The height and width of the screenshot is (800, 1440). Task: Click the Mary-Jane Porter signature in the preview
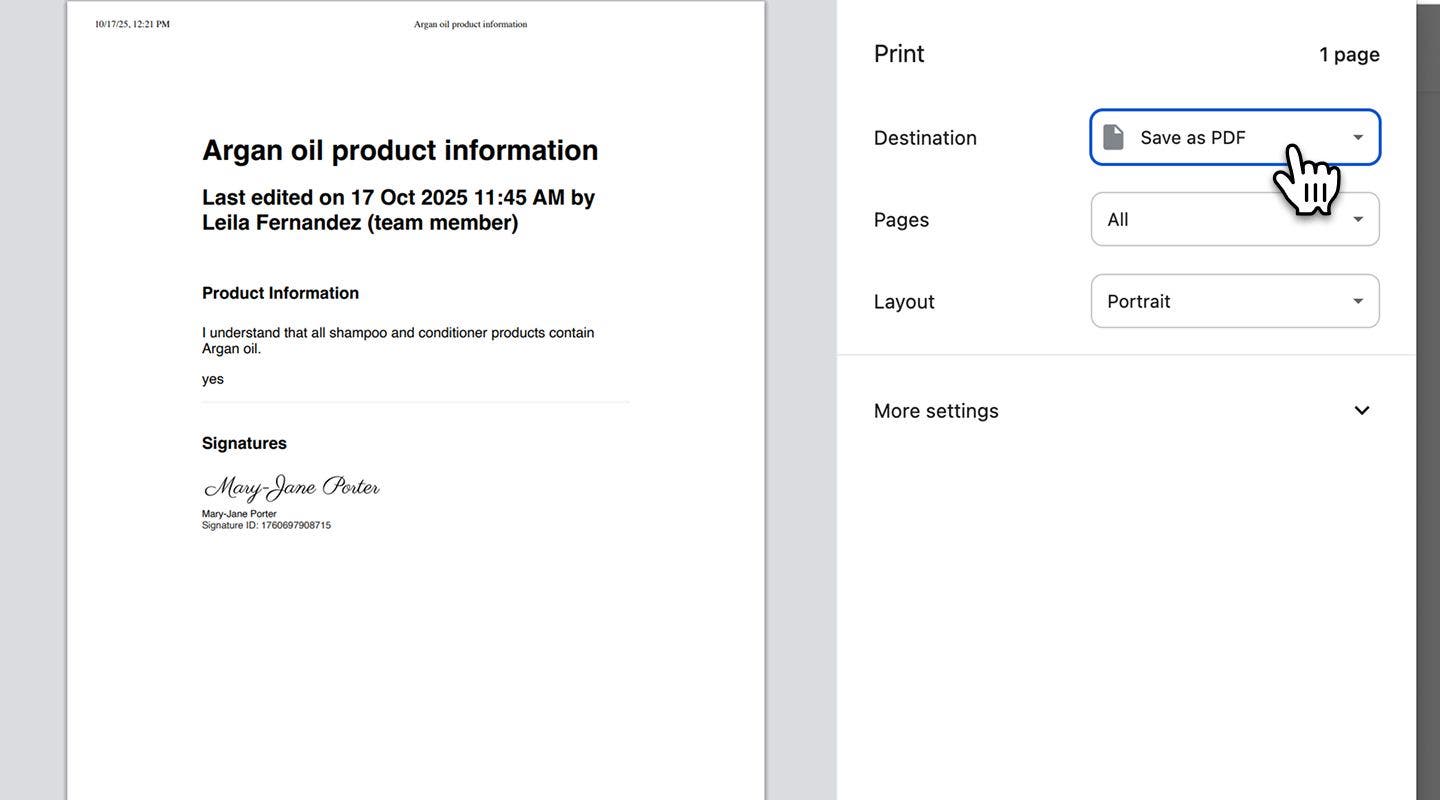click(290, 486)
